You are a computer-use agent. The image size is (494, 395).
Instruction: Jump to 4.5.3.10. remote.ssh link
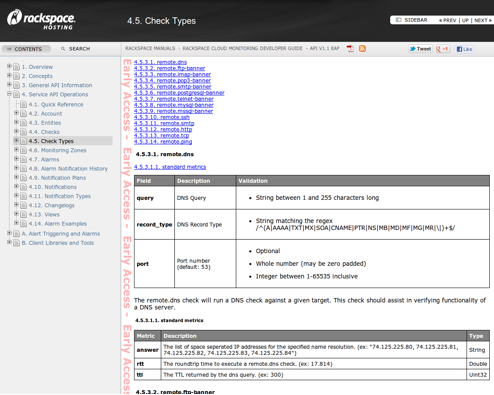pyautogui.click(x=162, y=117)
